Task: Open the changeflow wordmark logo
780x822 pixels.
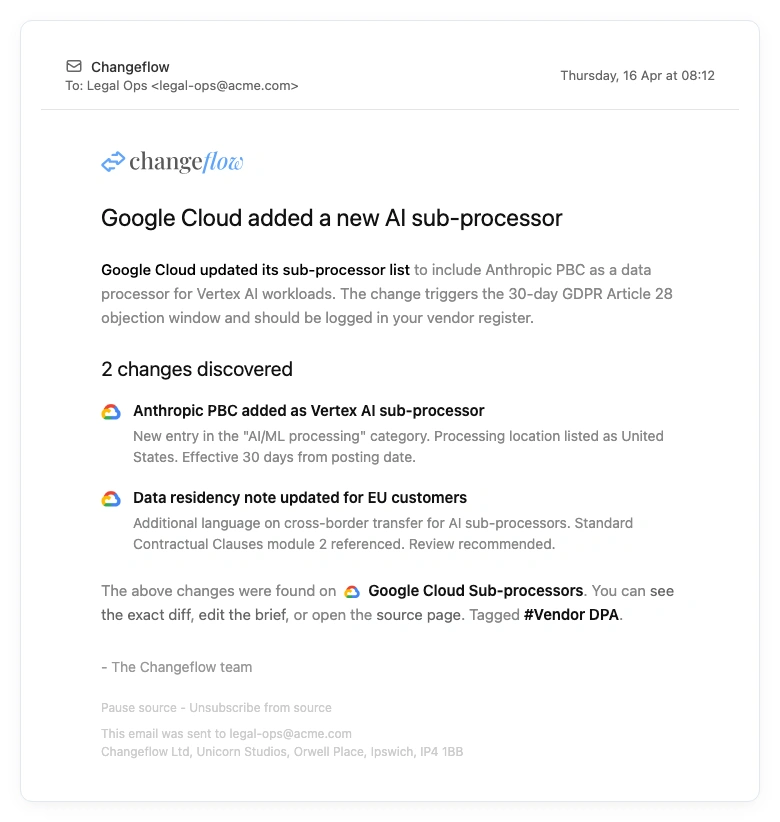Action: point(186,162)
